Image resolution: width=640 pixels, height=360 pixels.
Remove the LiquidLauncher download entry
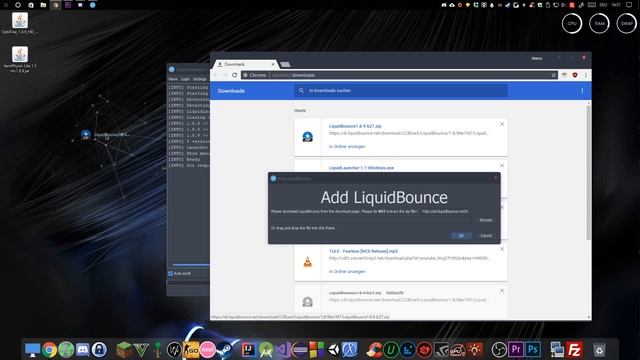coord(502,166)
